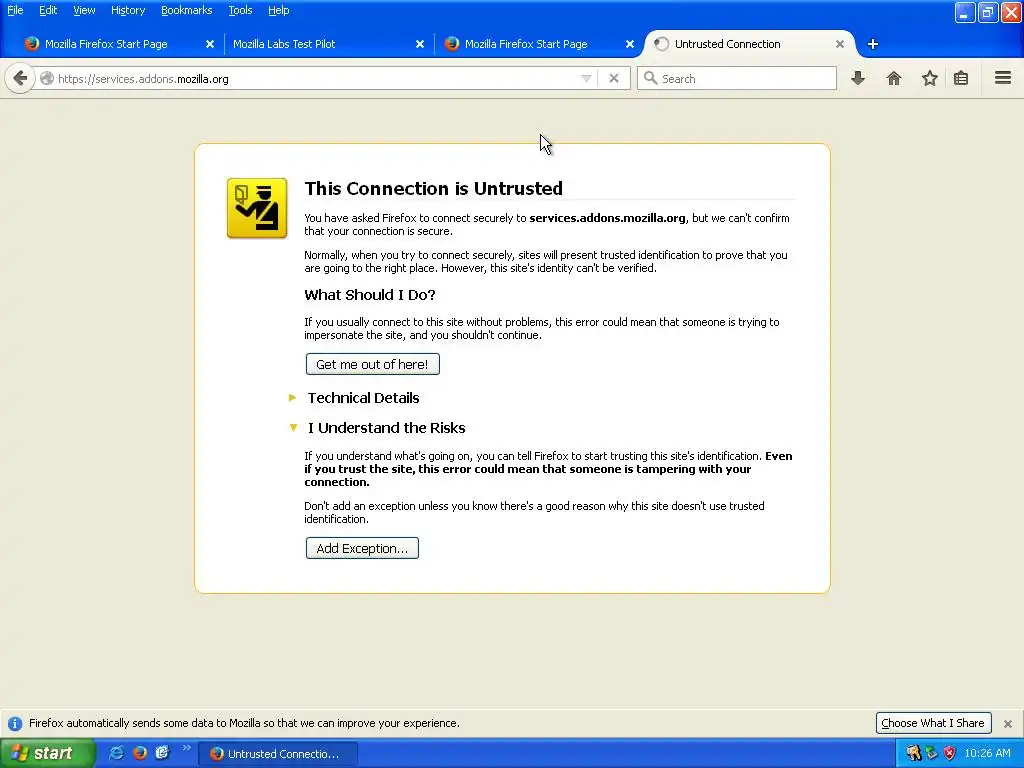Close the Untrusted Connection tab
Viewport: 1024px width, 768px height.
pos(840,44)
